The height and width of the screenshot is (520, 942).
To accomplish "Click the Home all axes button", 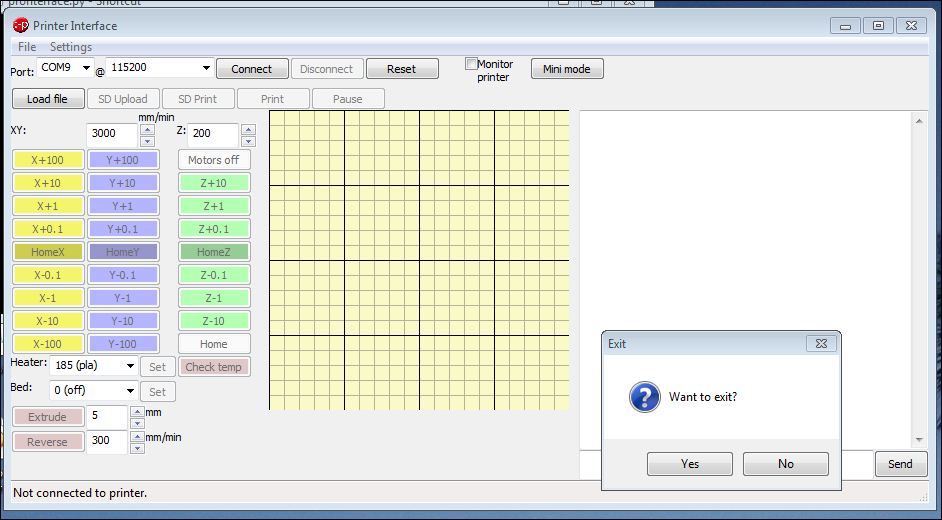I will [x=214, y=344].
